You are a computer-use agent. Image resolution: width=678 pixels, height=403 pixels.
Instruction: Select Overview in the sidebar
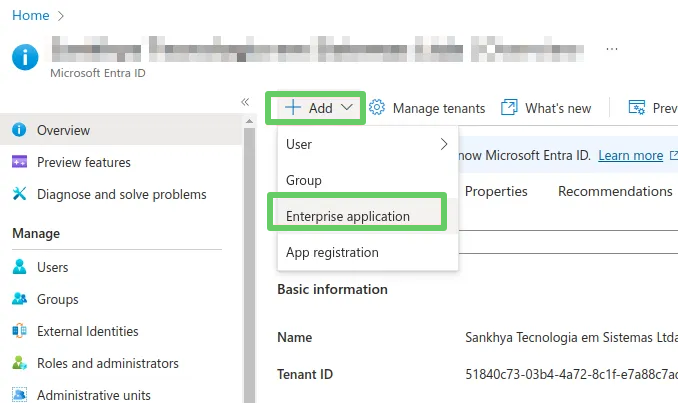[121, 130]
